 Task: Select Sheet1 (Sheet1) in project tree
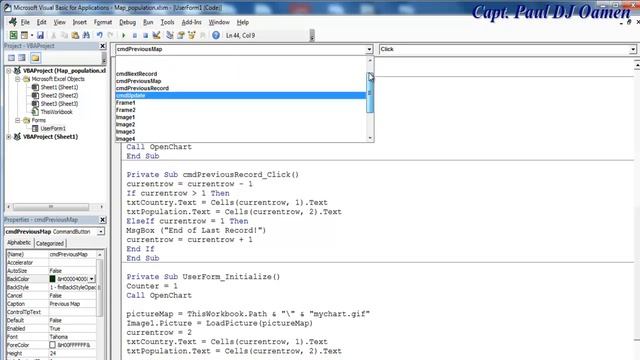(x=59, y=87)
